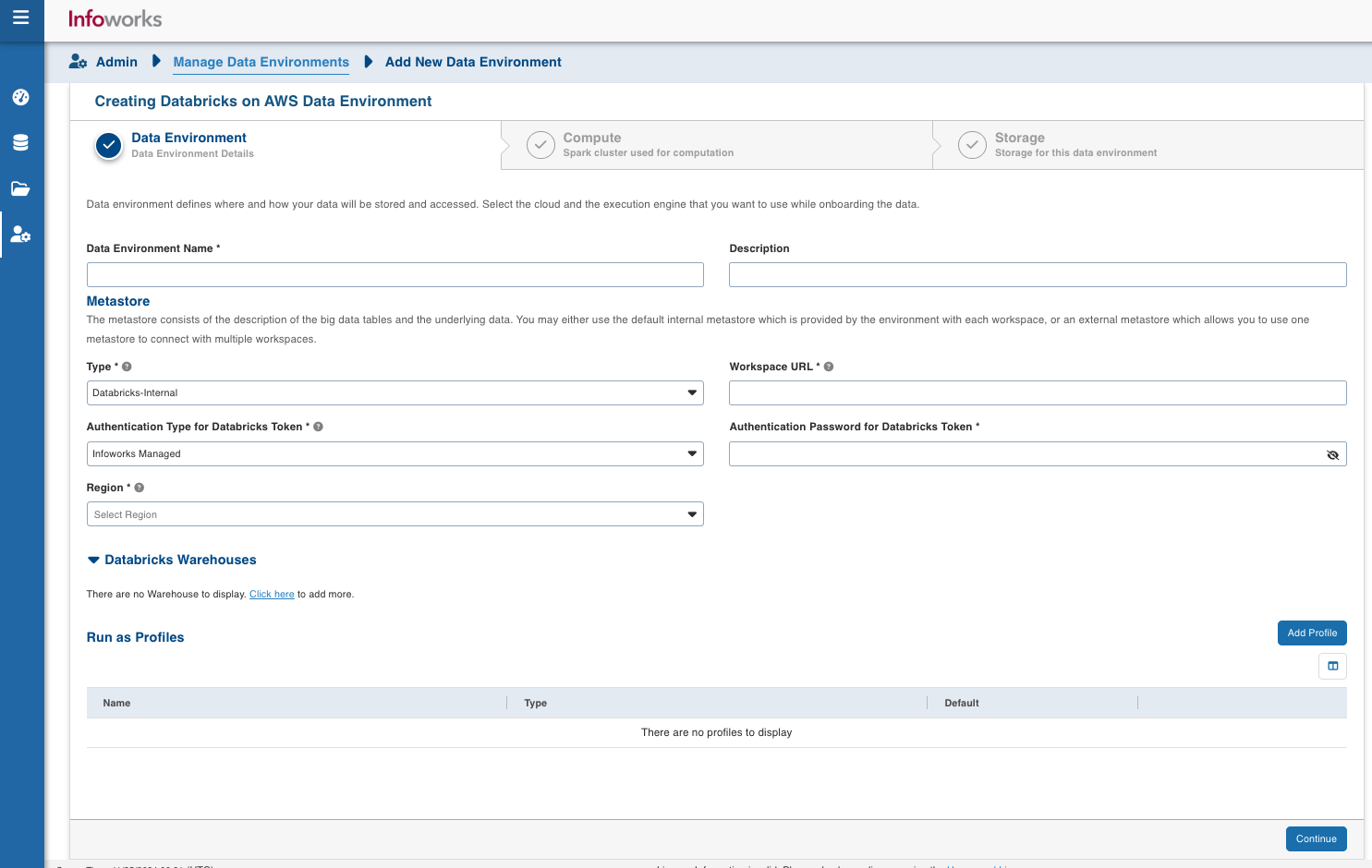The image size is (1372, 868).
Task: Focus the Data Environment Name field
Action: click(395, 274)
